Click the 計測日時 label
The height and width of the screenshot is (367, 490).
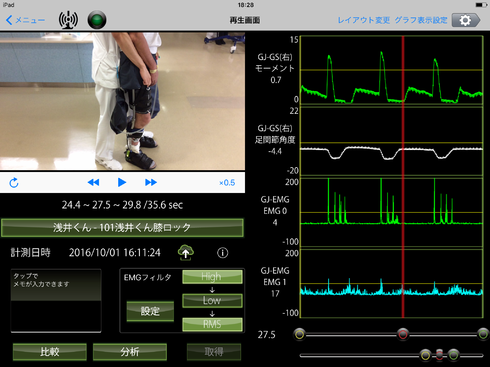30,252
